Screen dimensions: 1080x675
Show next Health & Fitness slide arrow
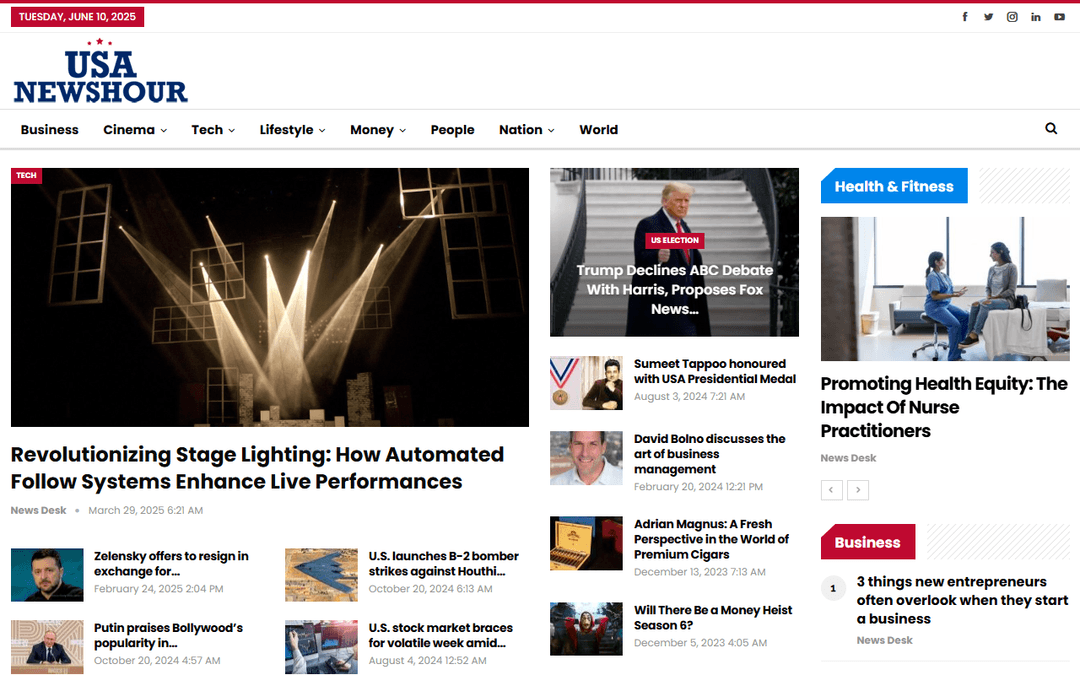tap(858, 490)
